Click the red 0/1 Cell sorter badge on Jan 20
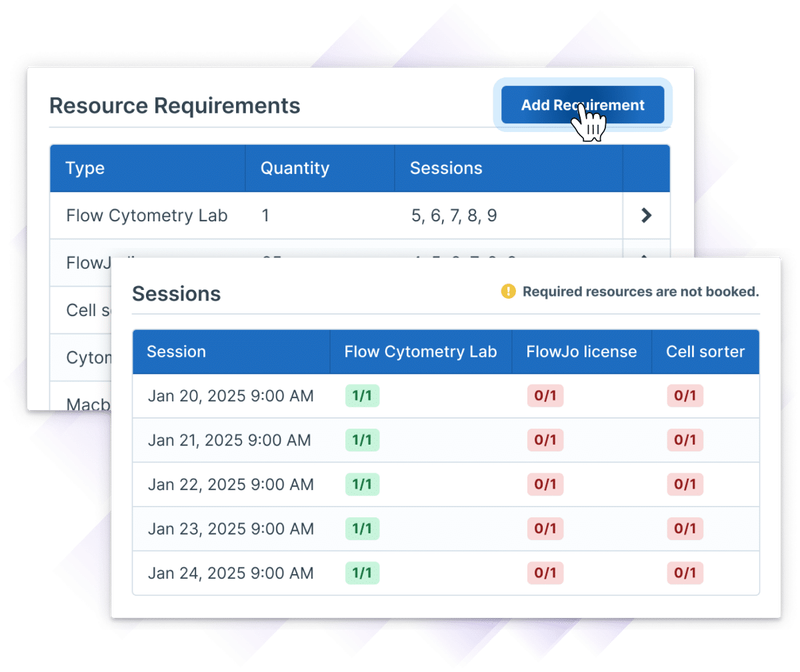Viewport: 800px width, 672px height. click(685, 396)
